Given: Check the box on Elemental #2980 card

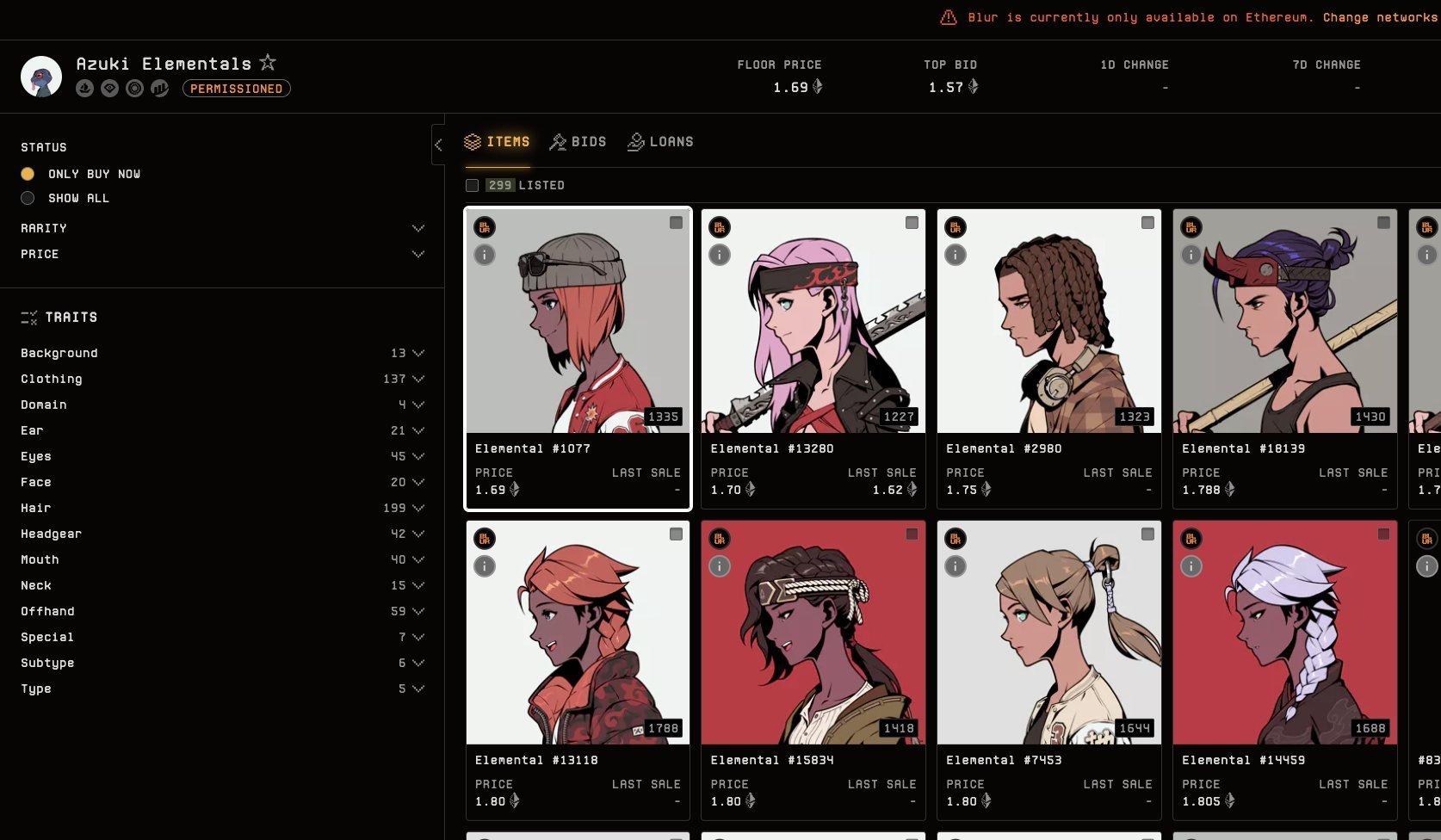Looking at the screenshot, I should [x=1148, y=223].
